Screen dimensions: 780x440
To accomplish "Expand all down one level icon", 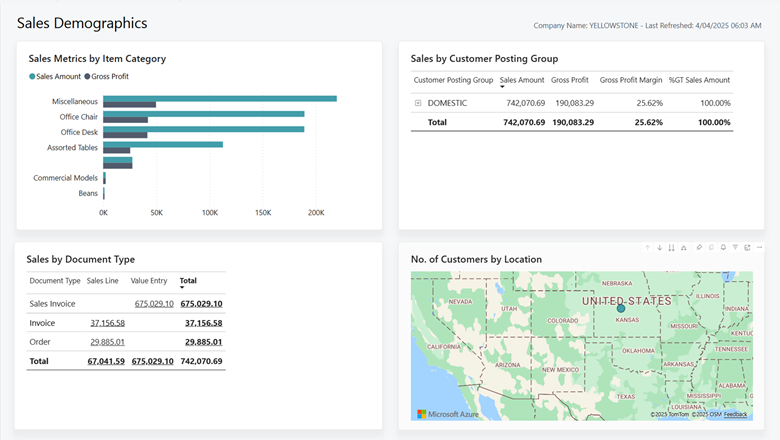I will click(x=683, y=247).
